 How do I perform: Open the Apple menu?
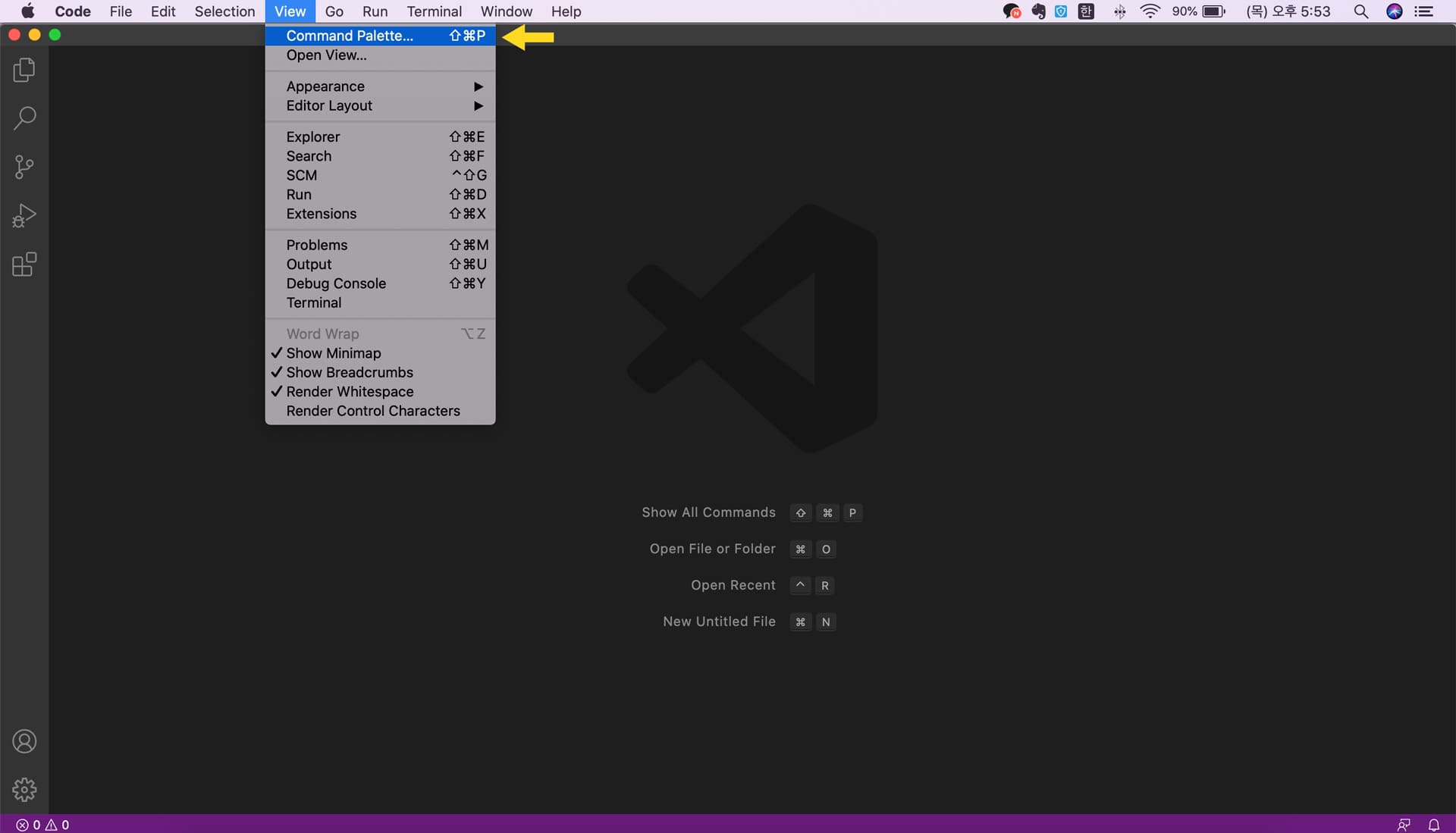(27, 11)
